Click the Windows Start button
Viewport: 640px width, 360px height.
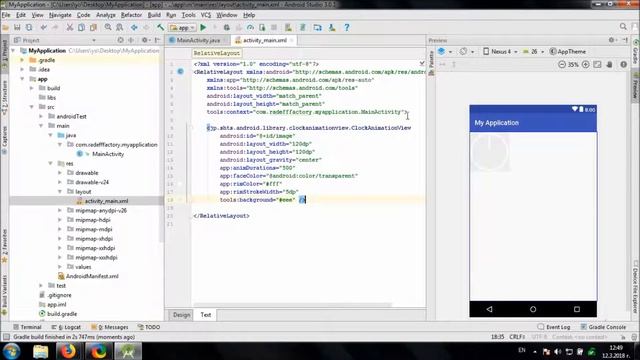coord(11,351)
